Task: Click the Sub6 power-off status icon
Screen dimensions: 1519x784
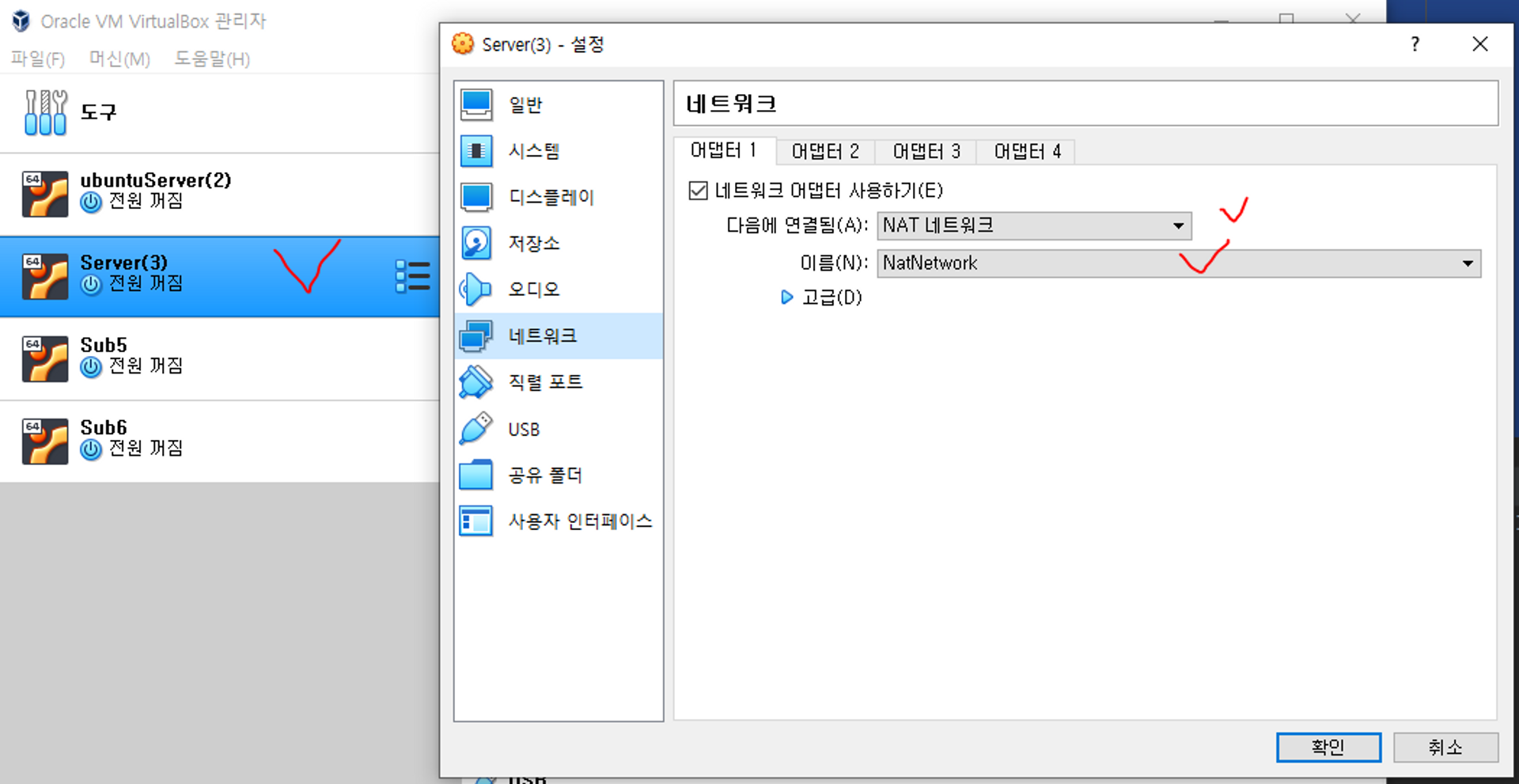Action: click(x=91, y=449)
